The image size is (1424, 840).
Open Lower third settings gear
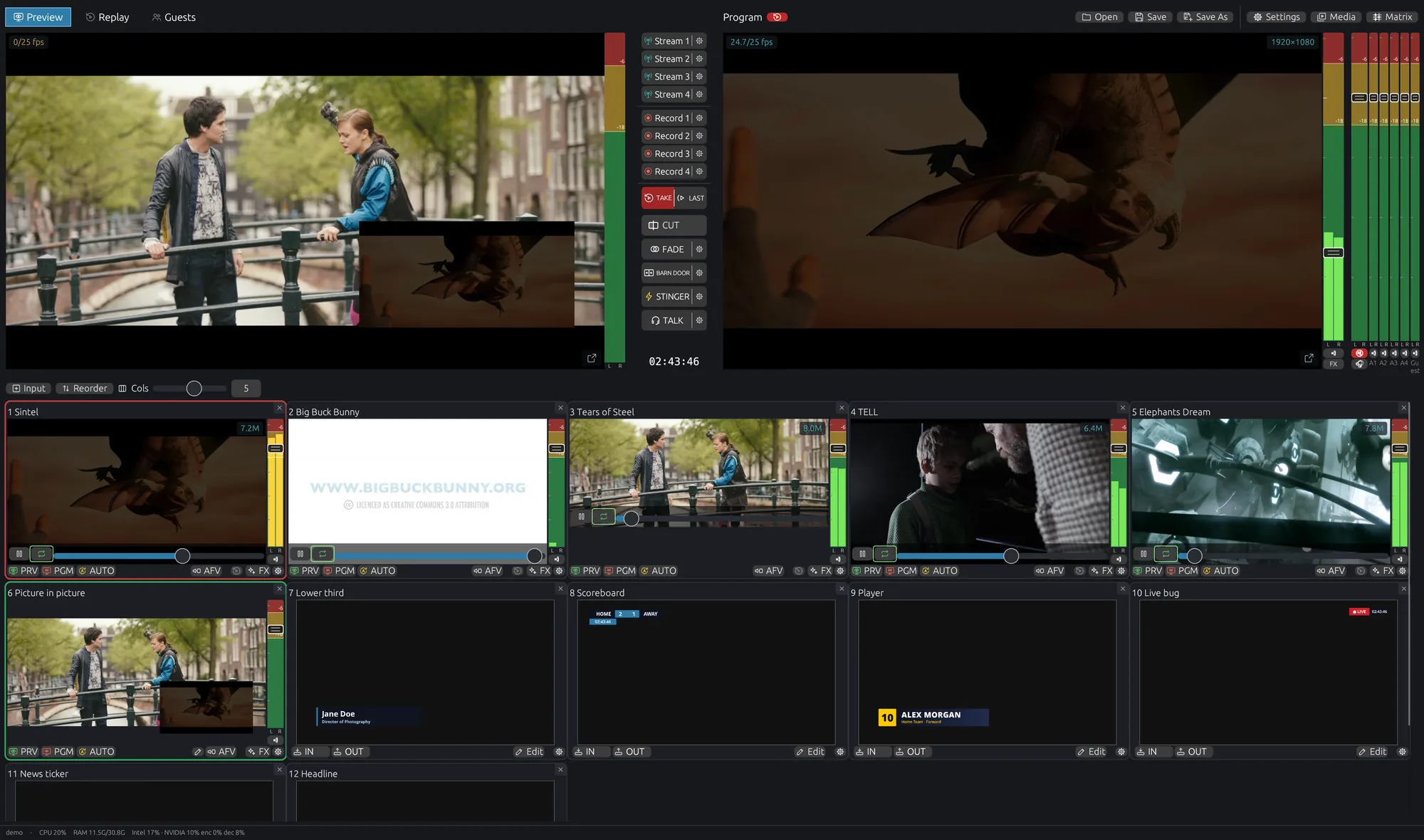tap(559, 752)
